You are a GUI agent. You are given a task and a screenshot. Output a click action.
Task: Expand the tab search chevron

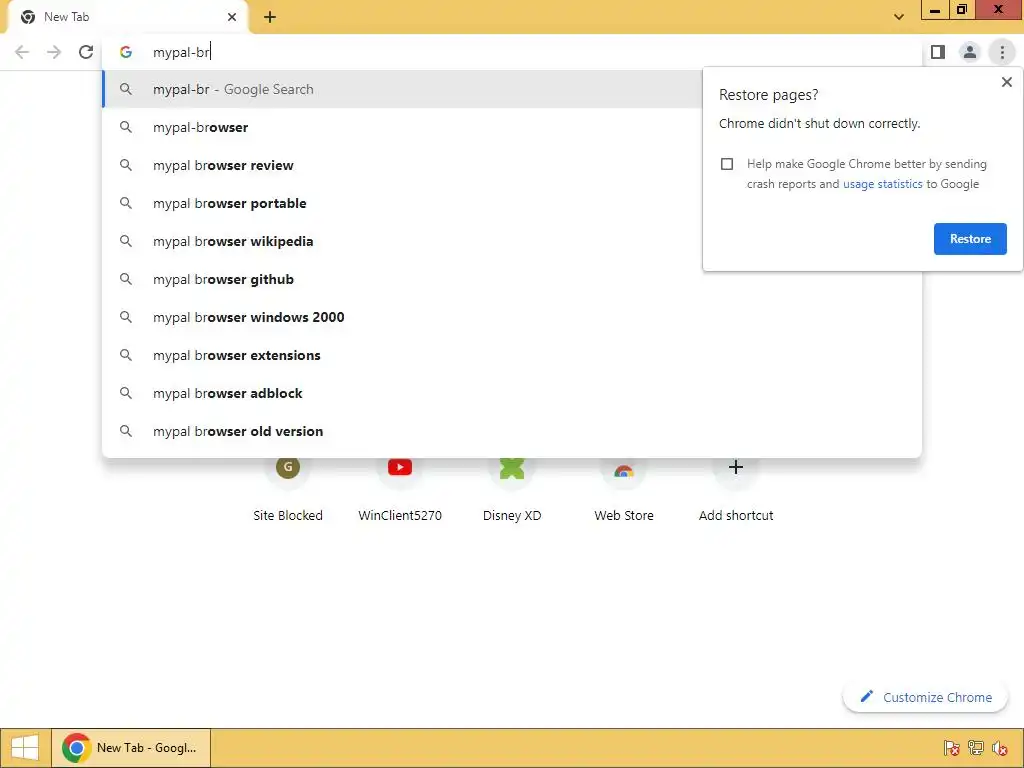[x=899, y=17]
